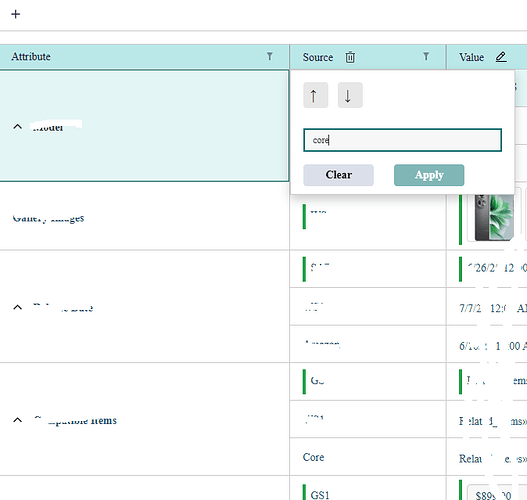Click the Source column header label

click(x=318, y=57)
